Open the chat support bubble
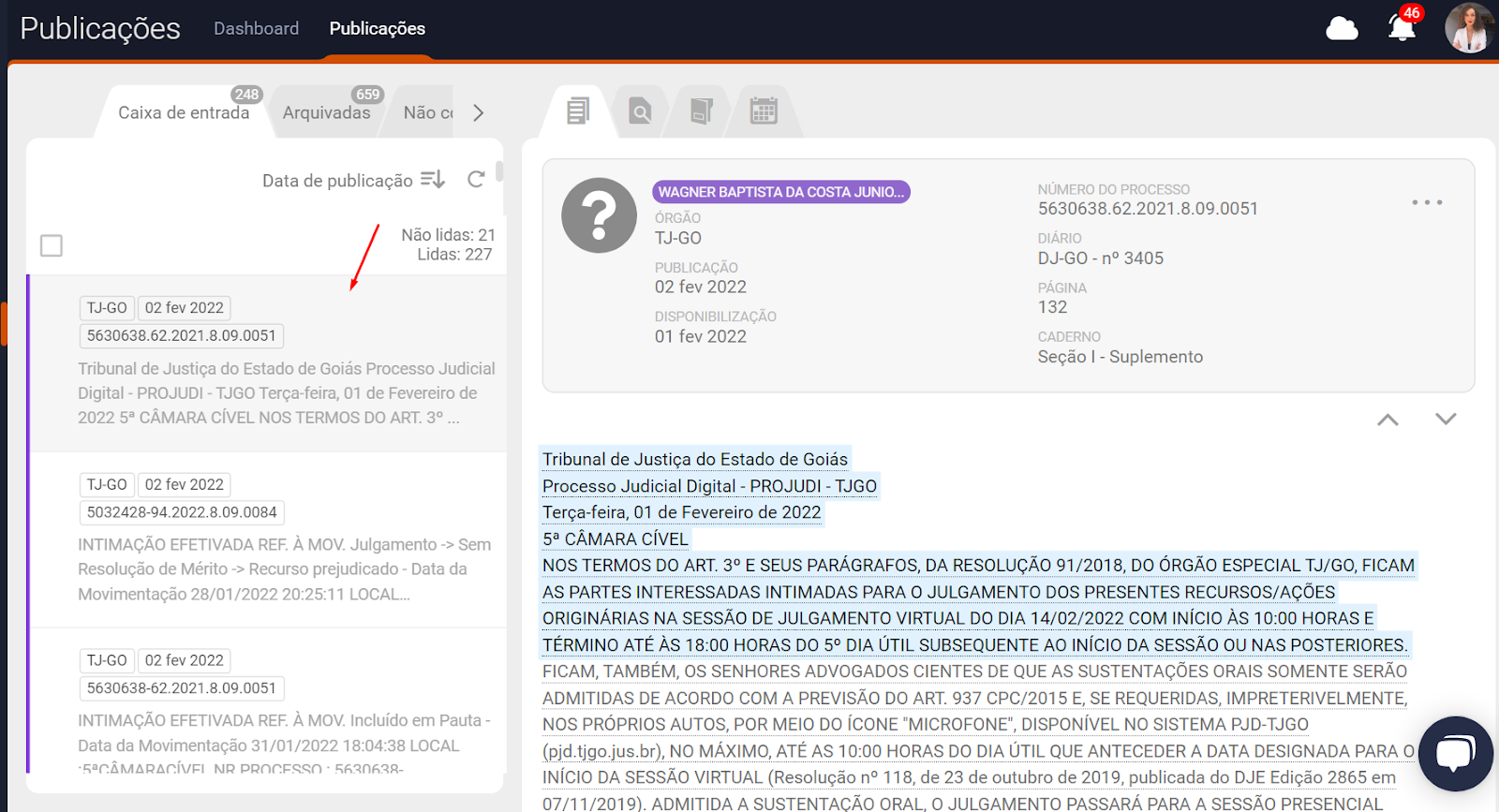Image resolution: width=1499 pixels, height=812 pixels. [x=1455, y=753]
